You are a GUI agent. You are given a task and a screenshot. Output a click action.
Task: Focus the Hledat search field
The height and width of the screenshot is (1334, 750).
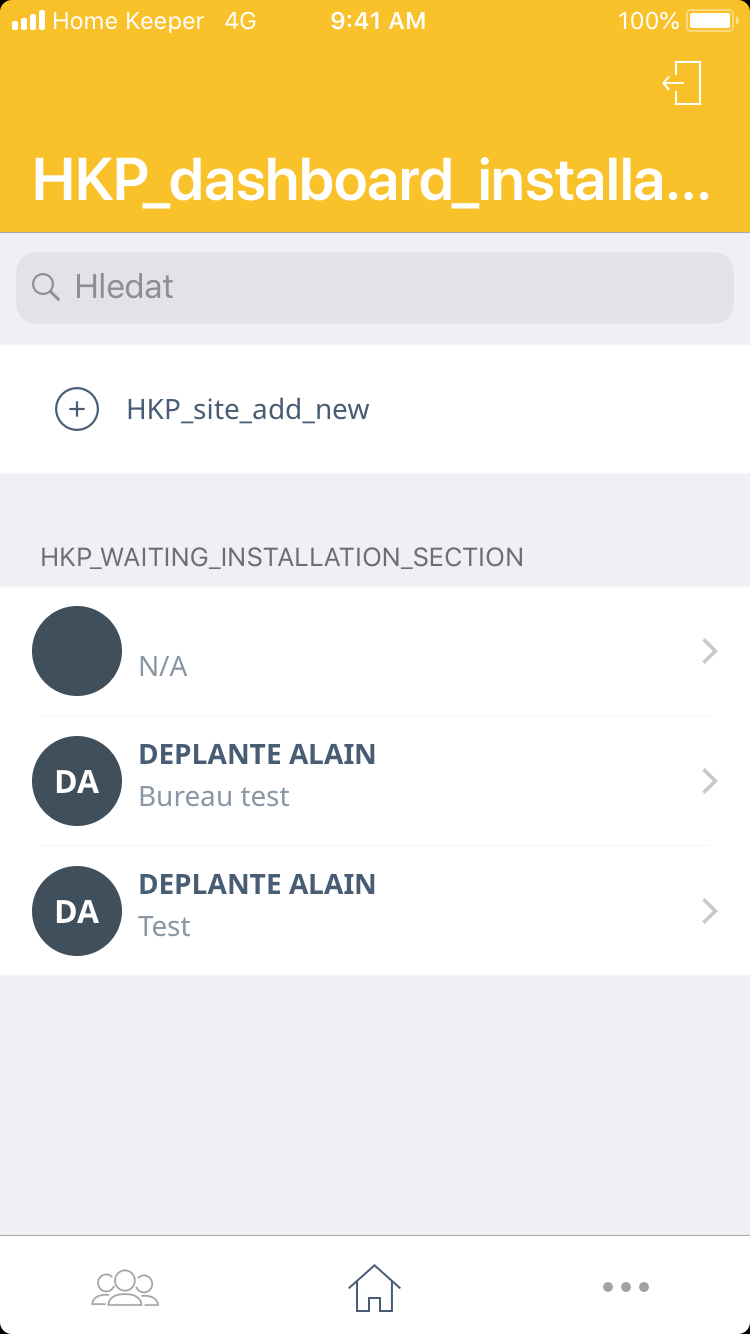click(x=400, y=287)
